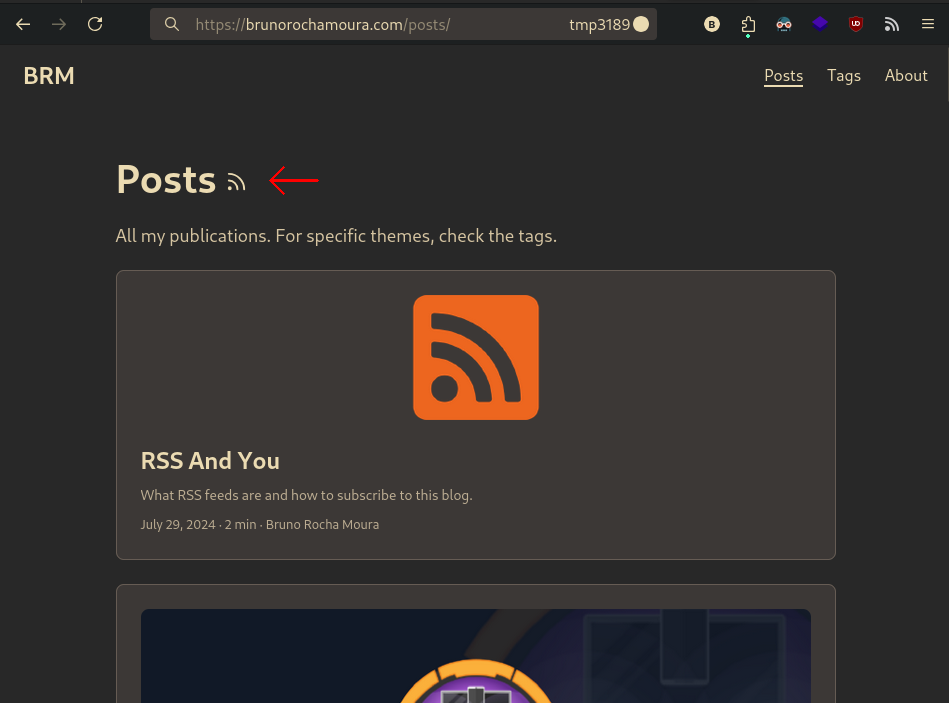The width and height of the screenshot is (949, 703).
Task: Go to the Posts navigation tab
Action: [783, 76]
